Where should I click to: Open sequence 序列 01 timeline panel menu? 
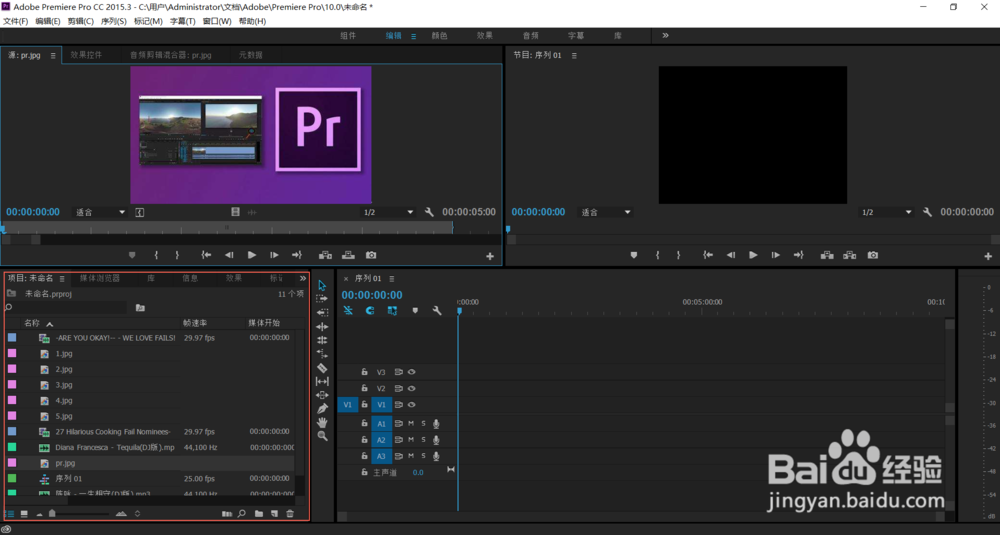[392, 279]
